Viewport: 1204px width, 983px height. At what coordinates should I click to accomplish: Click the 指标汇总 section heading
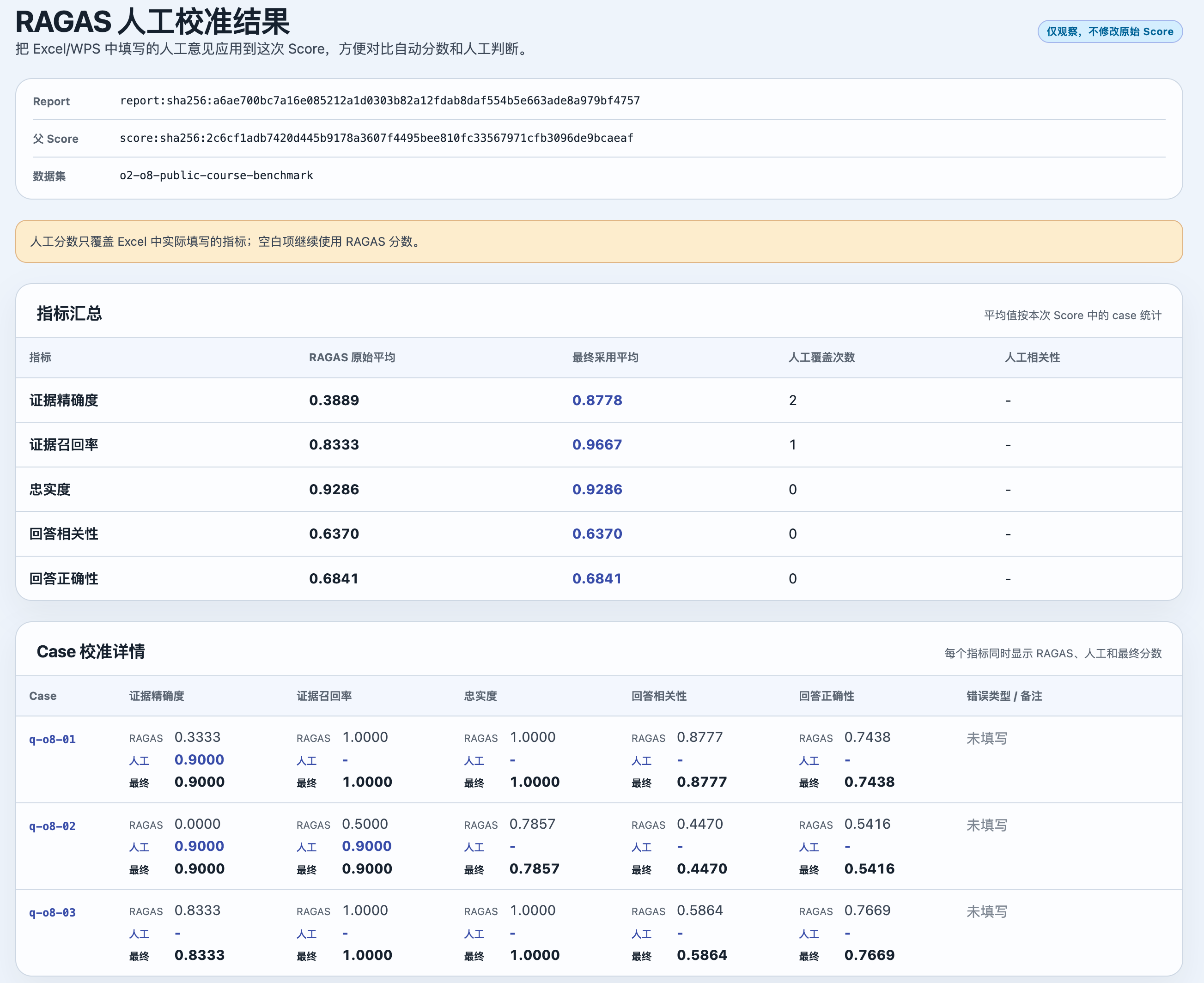[69, 314]
